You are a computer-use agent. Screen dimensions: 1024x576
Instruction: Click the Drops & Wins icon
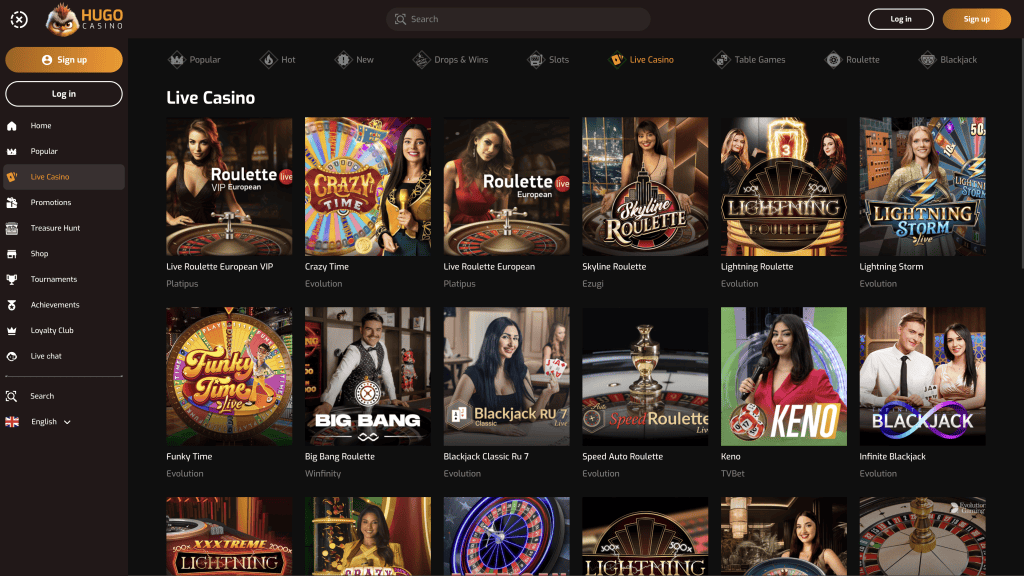click(x=421, y=59)
